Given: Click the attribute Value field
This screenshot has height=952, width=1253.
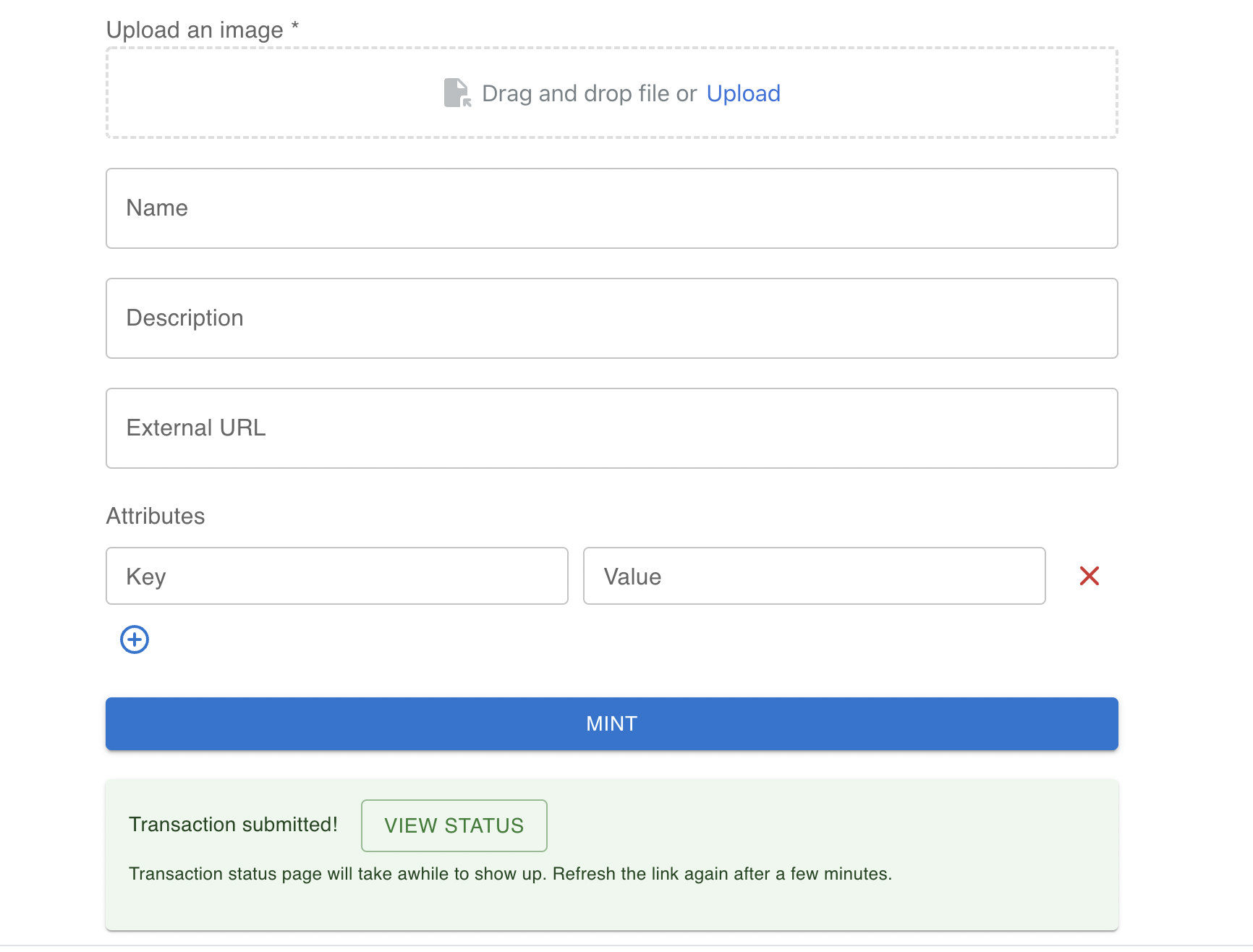Looking at the screenshot, I should click(x=814, y=576).
